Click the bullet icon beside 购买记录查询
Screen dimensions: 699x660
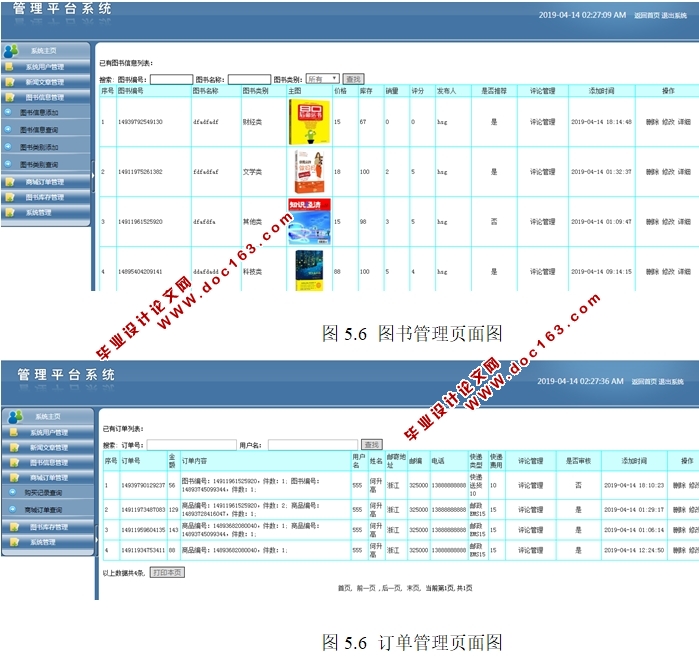[12, 493]
